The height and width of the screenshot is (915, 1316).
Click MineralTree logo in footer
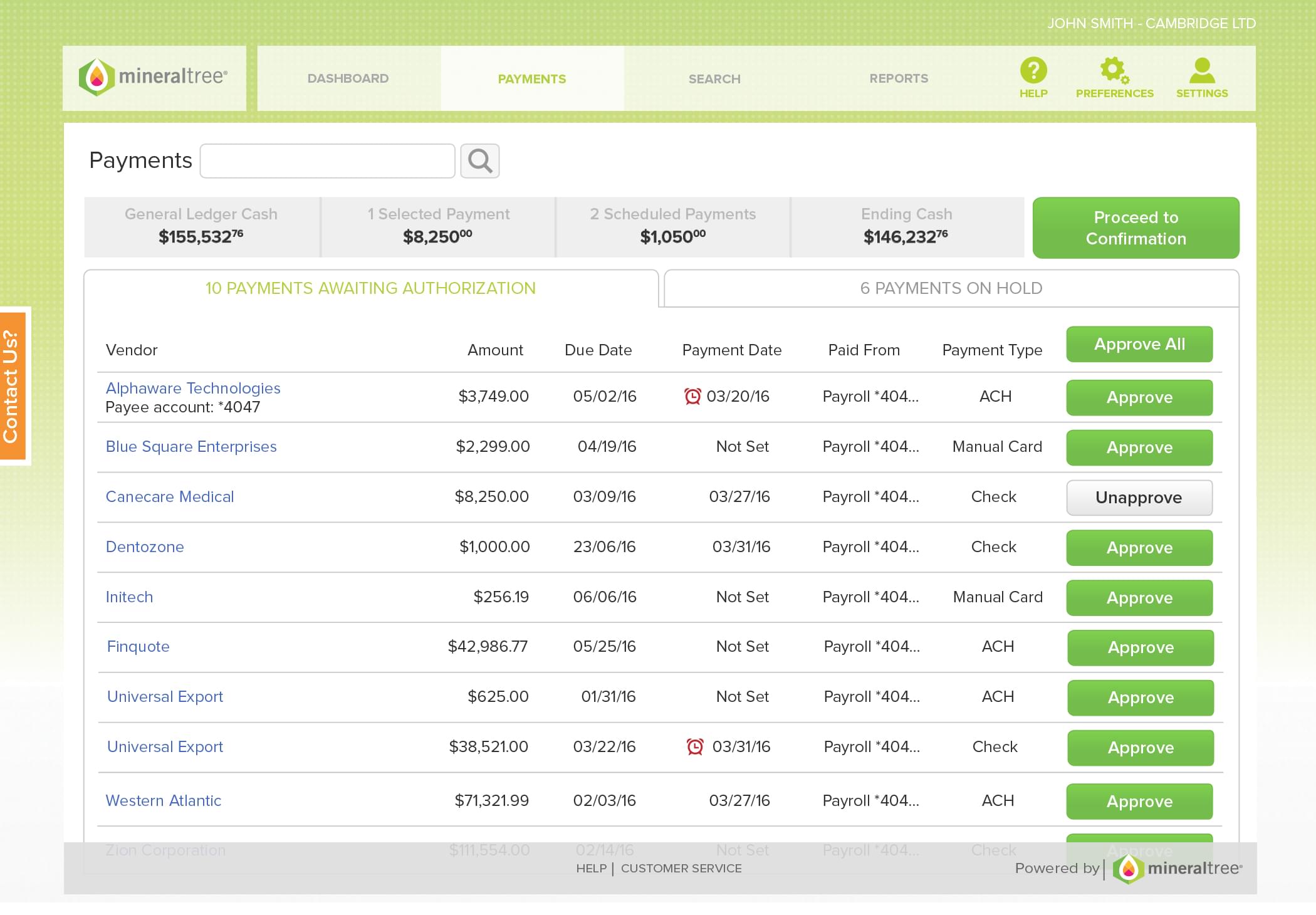click(1178, 869)
